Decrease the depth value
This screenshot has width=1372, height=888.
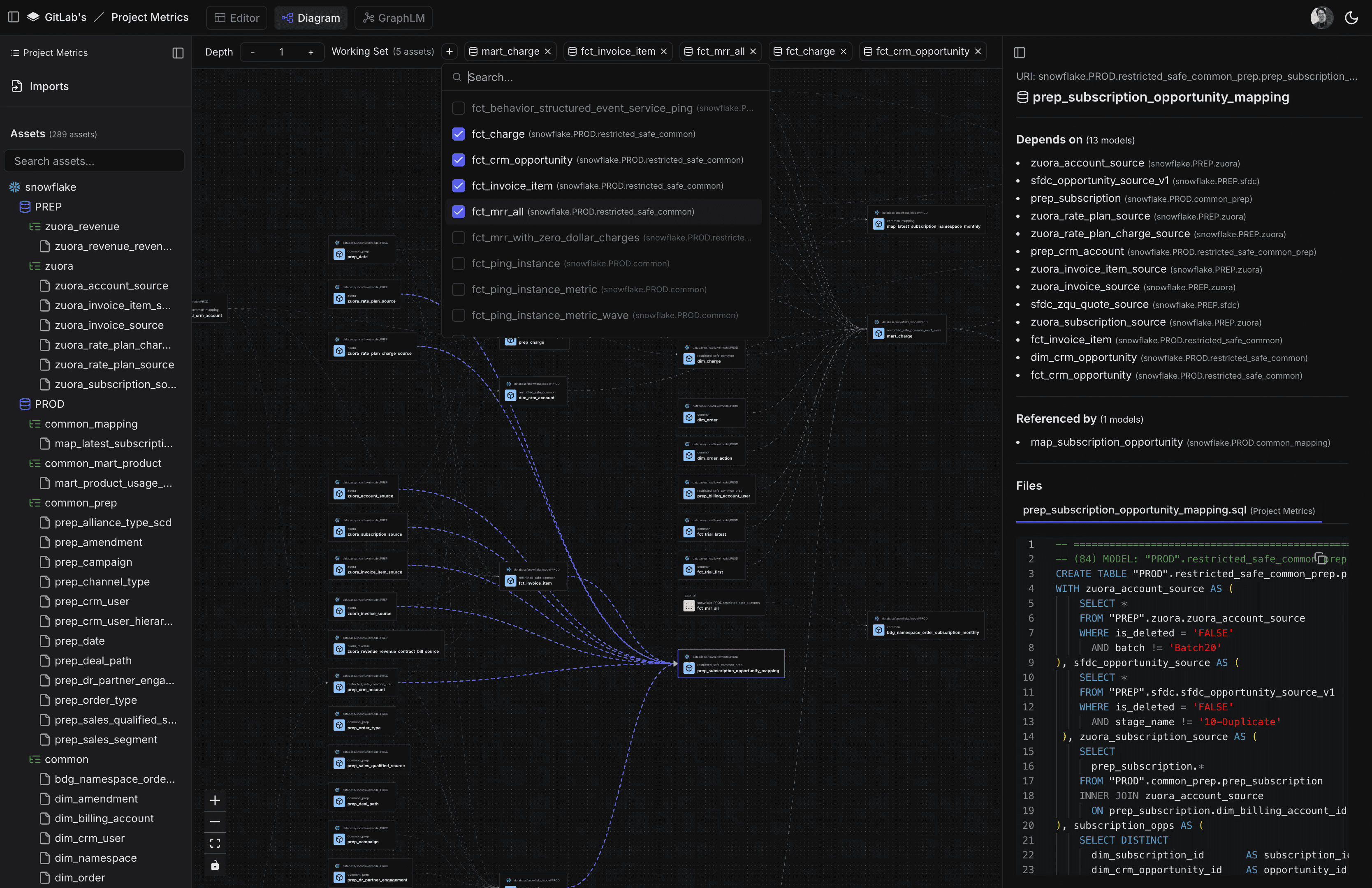[x=253, y=52]
